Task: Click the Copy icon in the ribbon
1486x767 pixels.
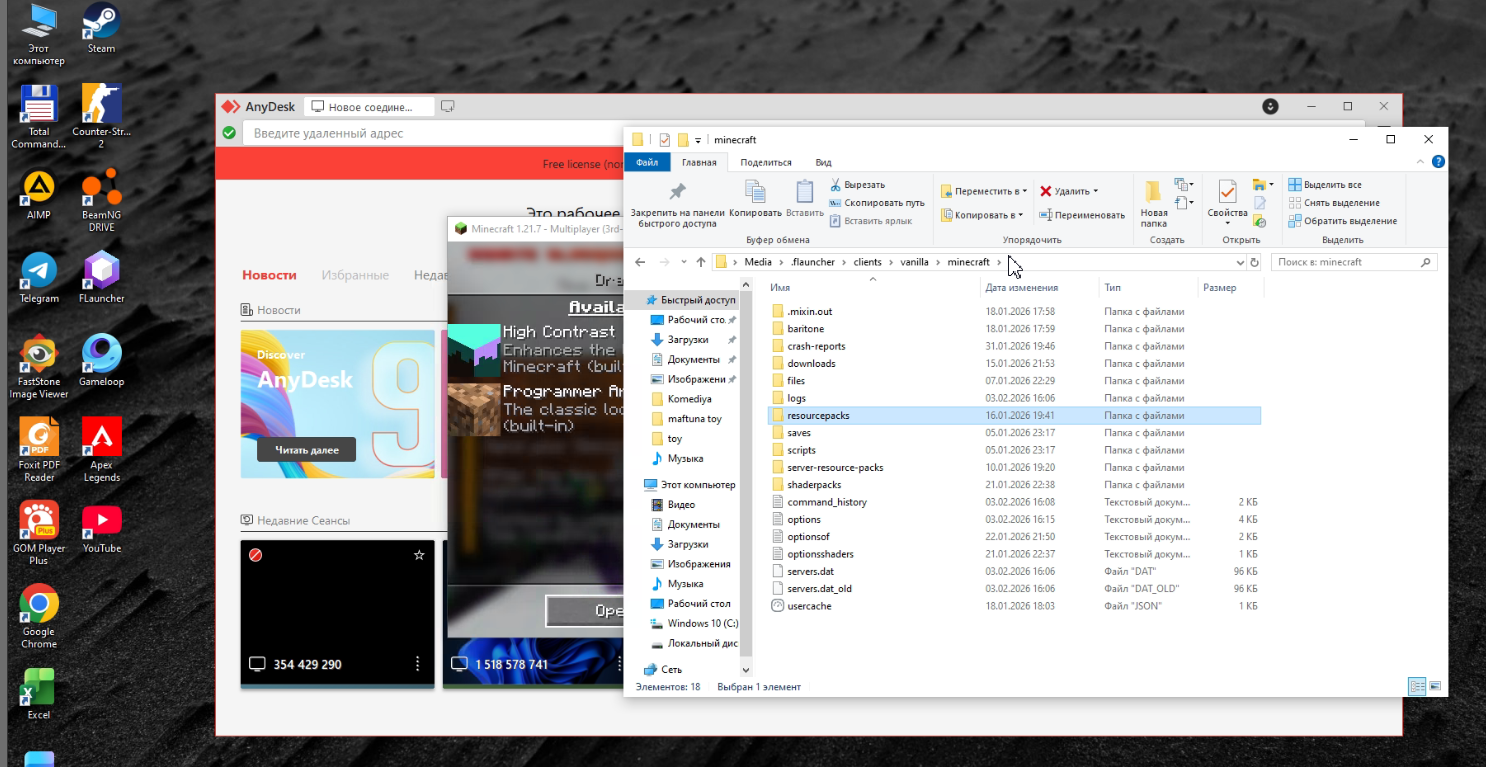Action: tap(755, 193)
